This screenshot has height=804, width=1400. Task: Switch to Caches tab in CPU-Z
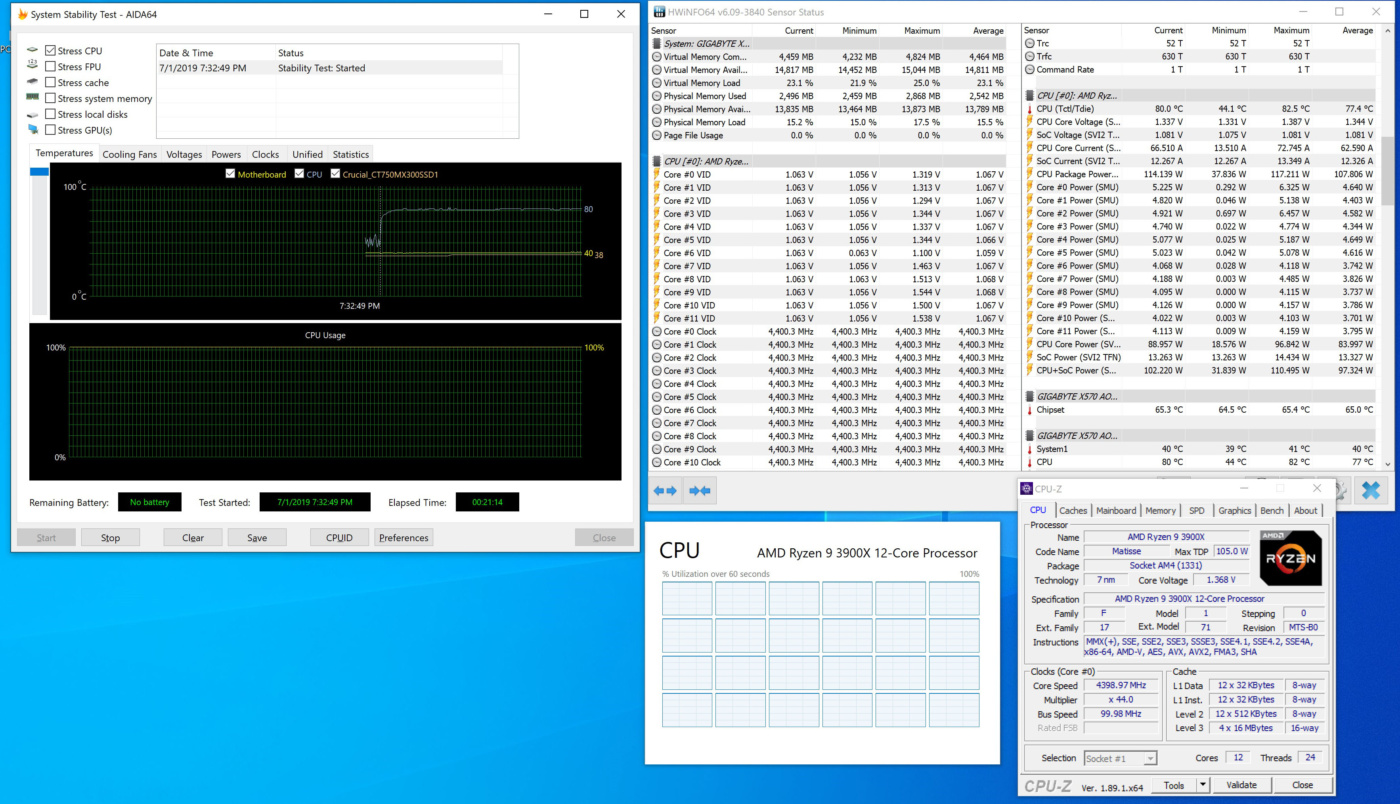coord(1073,510)
